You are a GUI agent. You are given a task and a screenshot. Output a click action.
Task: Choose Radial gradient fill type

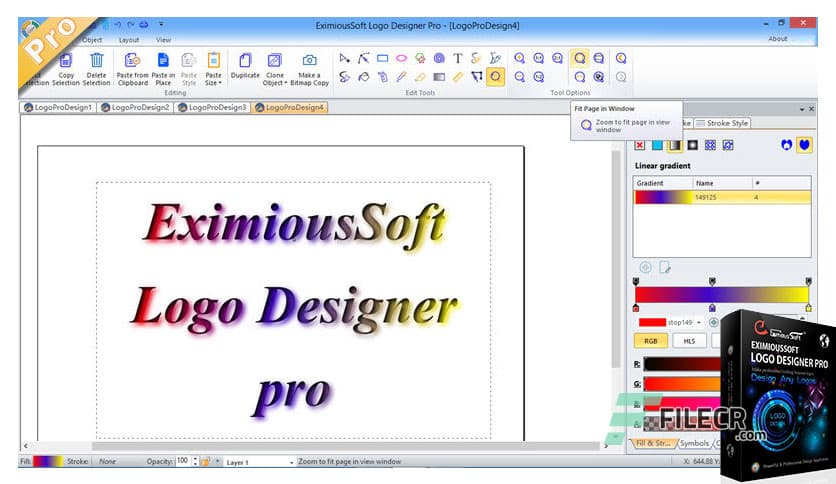coord(693,145)
